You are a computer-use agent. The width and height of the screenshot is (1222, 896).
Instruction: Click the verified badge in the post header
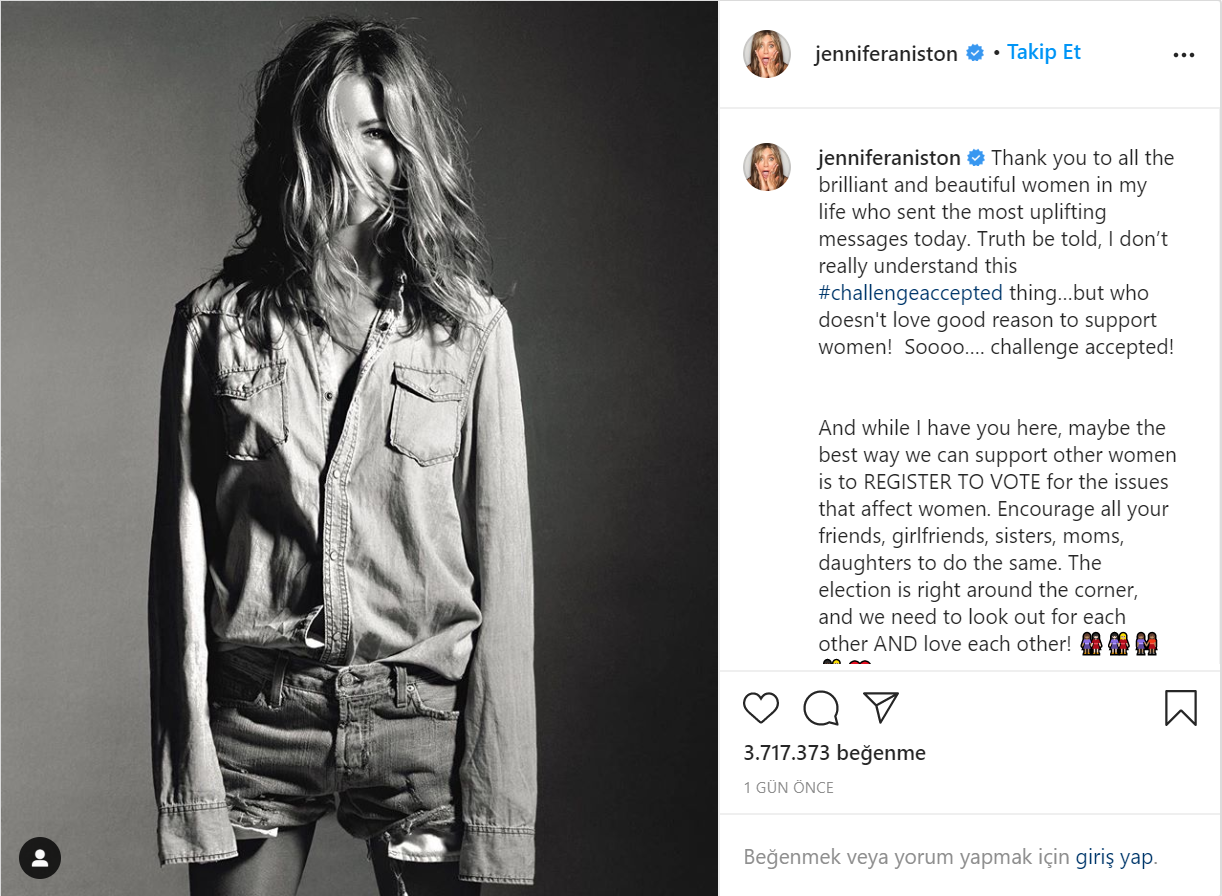click(975, 54)
